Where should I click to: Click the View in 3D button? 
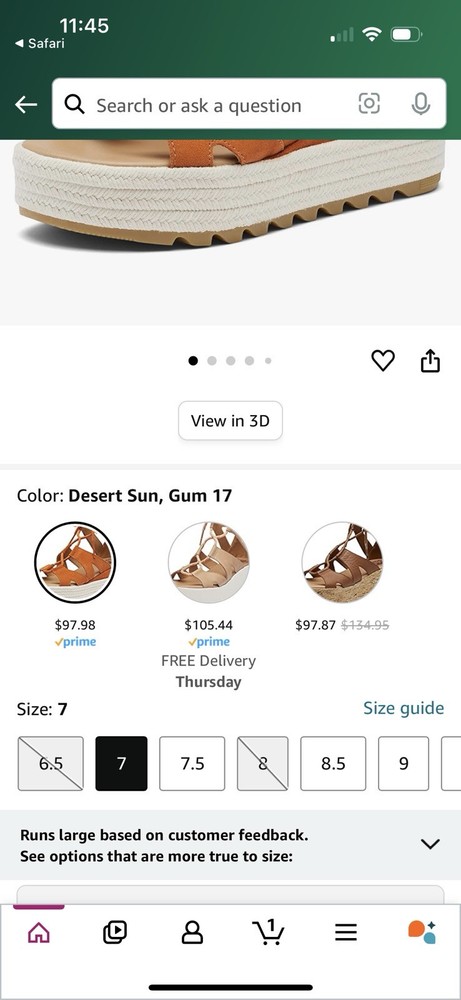click(x=230, y=420)
